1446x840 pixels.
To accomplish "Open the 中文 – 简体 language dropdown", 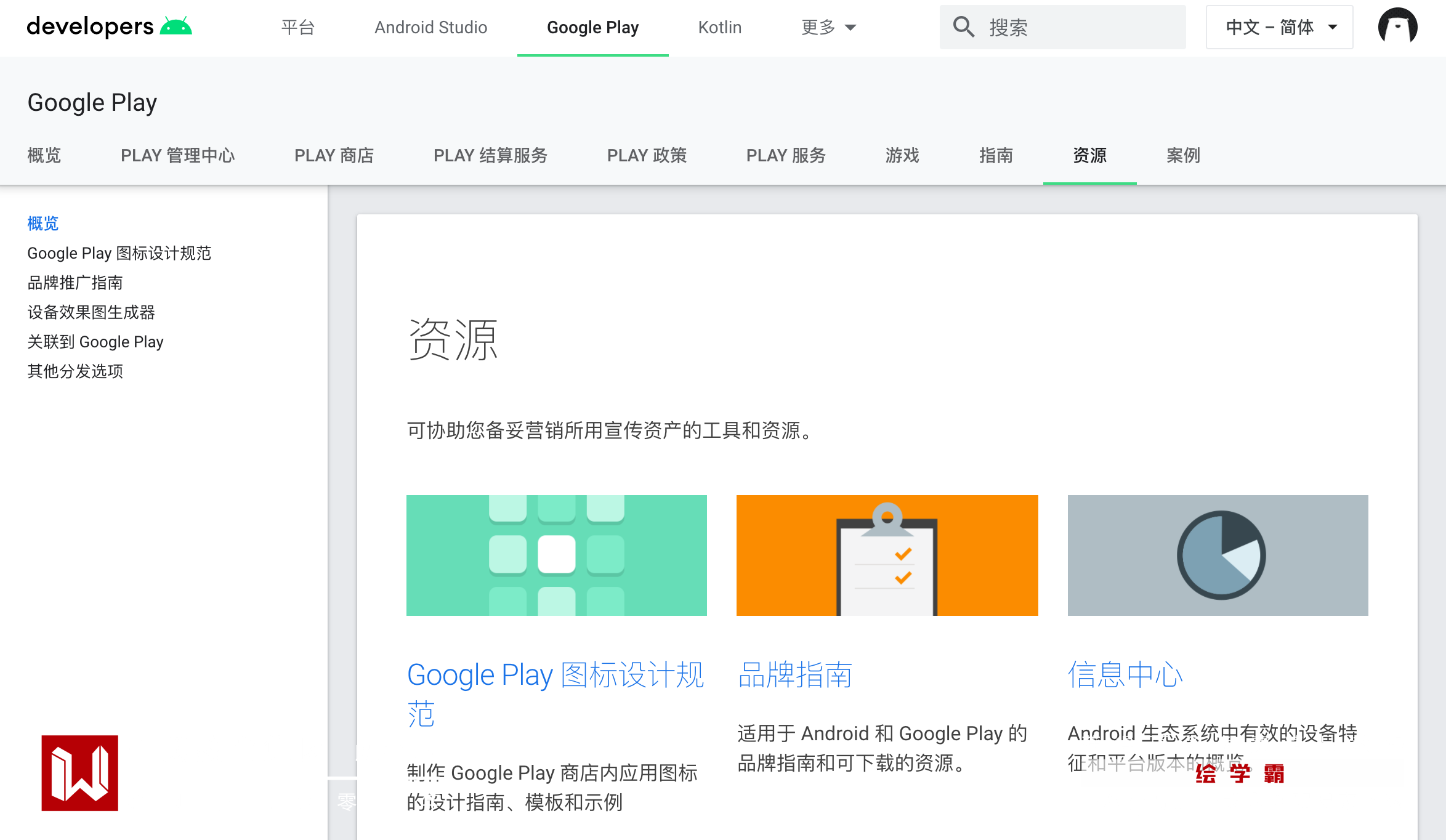I will click(x=1280, y=27).
